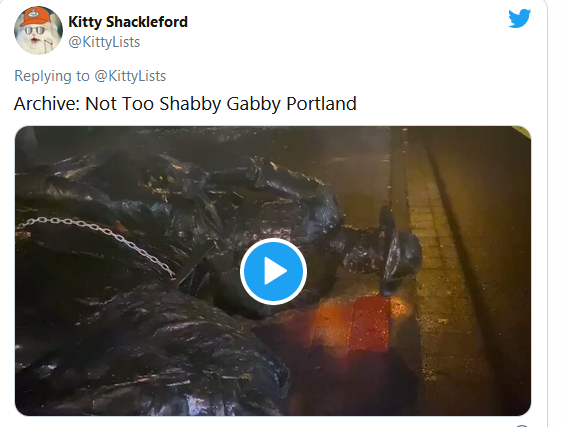
Task: Open the partially visible info icon below the video
Action: tap(523, 425)
